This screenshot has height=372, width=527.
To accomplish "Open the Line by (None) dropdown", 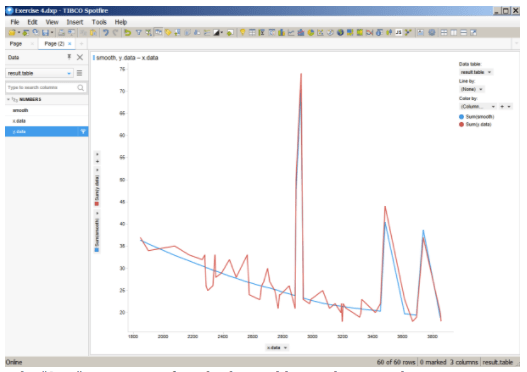I will tap(472, 89).
